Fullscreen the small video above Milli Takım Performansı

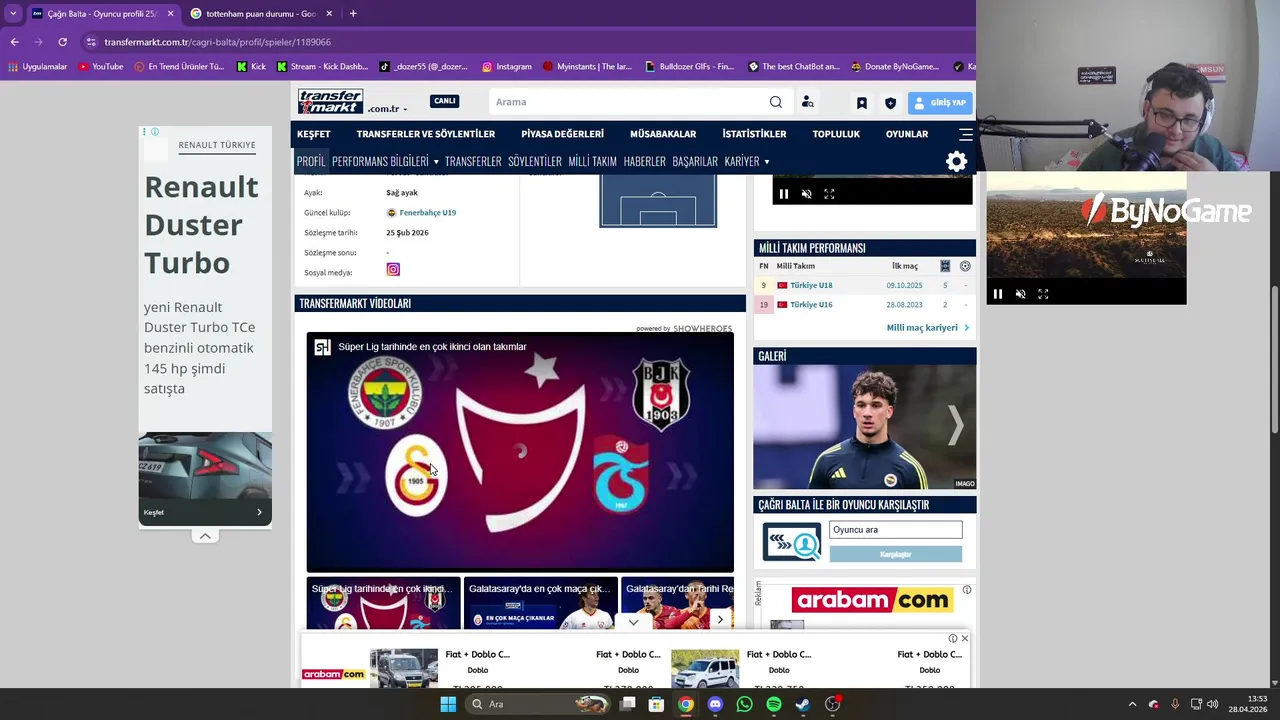click(x=829, y=194)
